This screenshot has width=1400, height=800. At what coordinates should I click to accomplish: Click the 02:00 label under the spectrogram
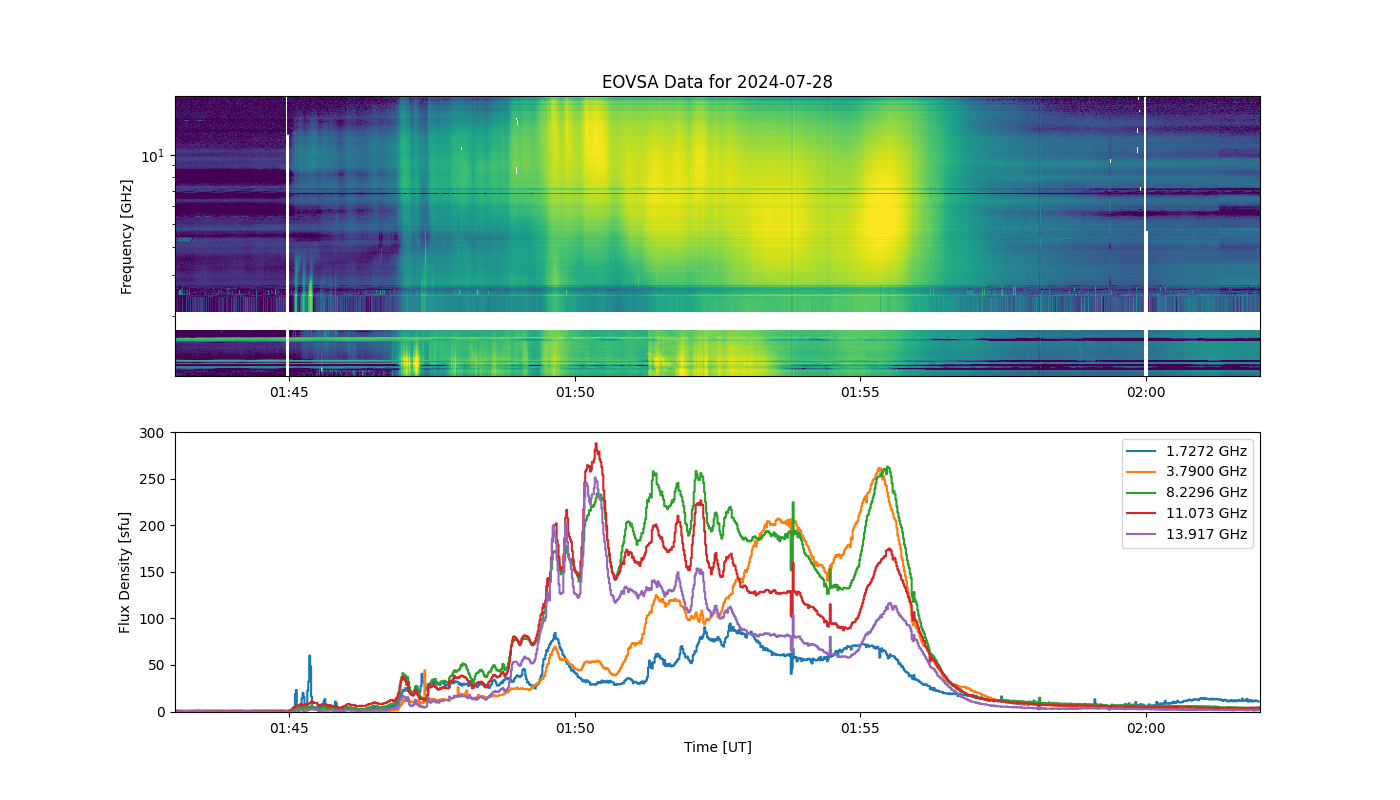point(1146,392)
